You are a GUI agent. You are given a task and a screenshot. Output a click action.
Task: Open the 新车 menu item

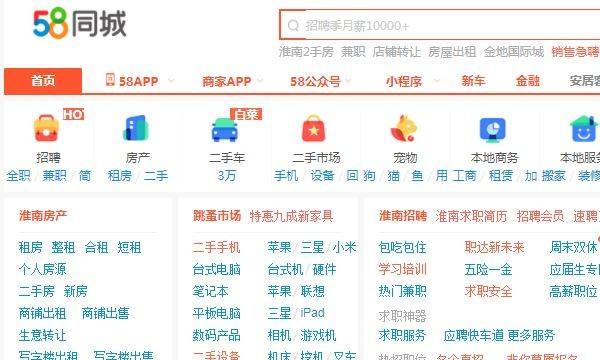click(x=473, y=81)
